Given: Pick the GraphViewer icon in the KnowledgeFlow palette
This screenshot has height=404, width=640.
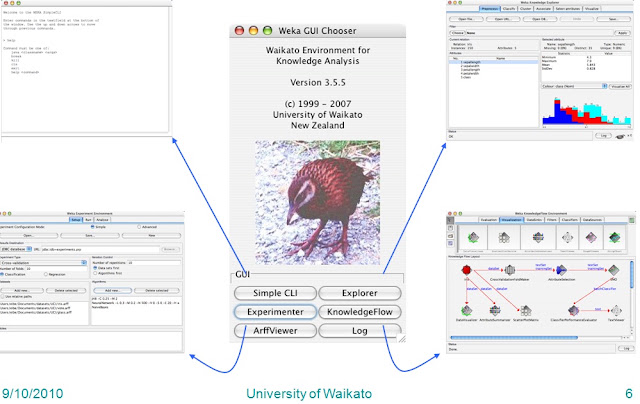Looking at the screenshot, I should pos(591,238).
